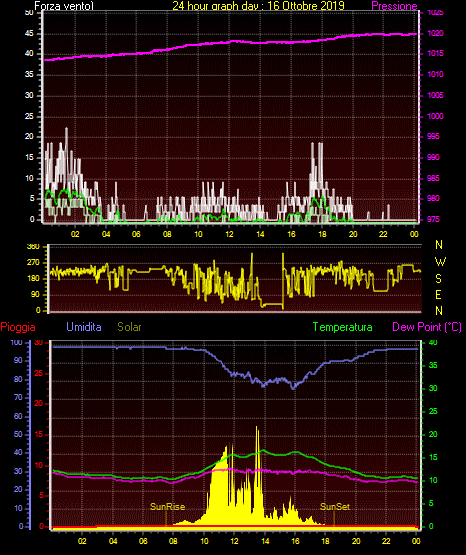
Task: Click pressure axis value 1020
Action: point(435,33)
